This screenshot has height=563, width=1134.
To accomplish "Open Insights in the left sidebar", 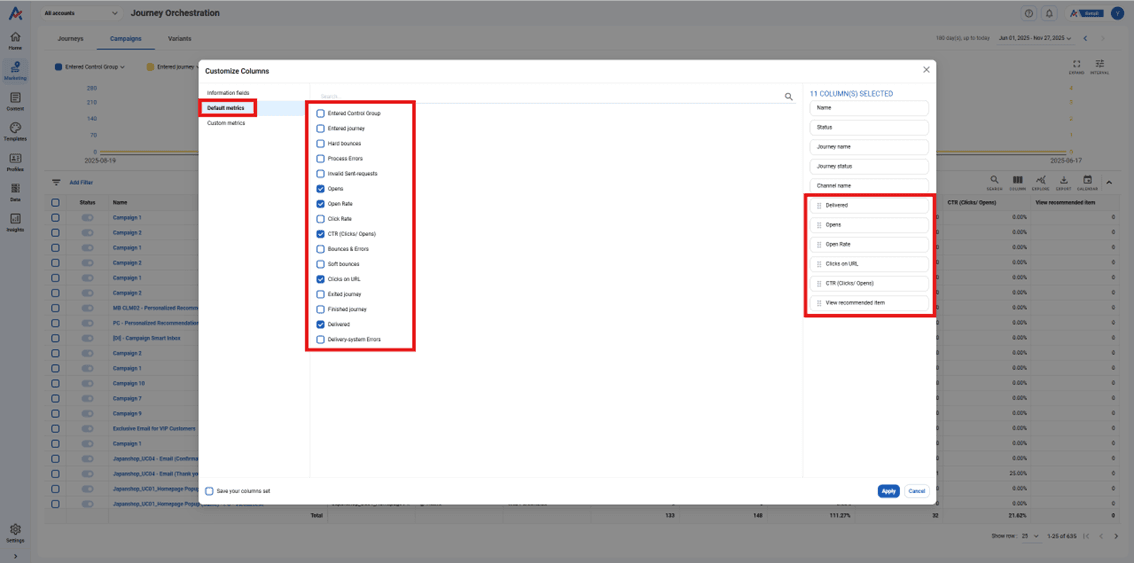I will [x=15, y=223].
